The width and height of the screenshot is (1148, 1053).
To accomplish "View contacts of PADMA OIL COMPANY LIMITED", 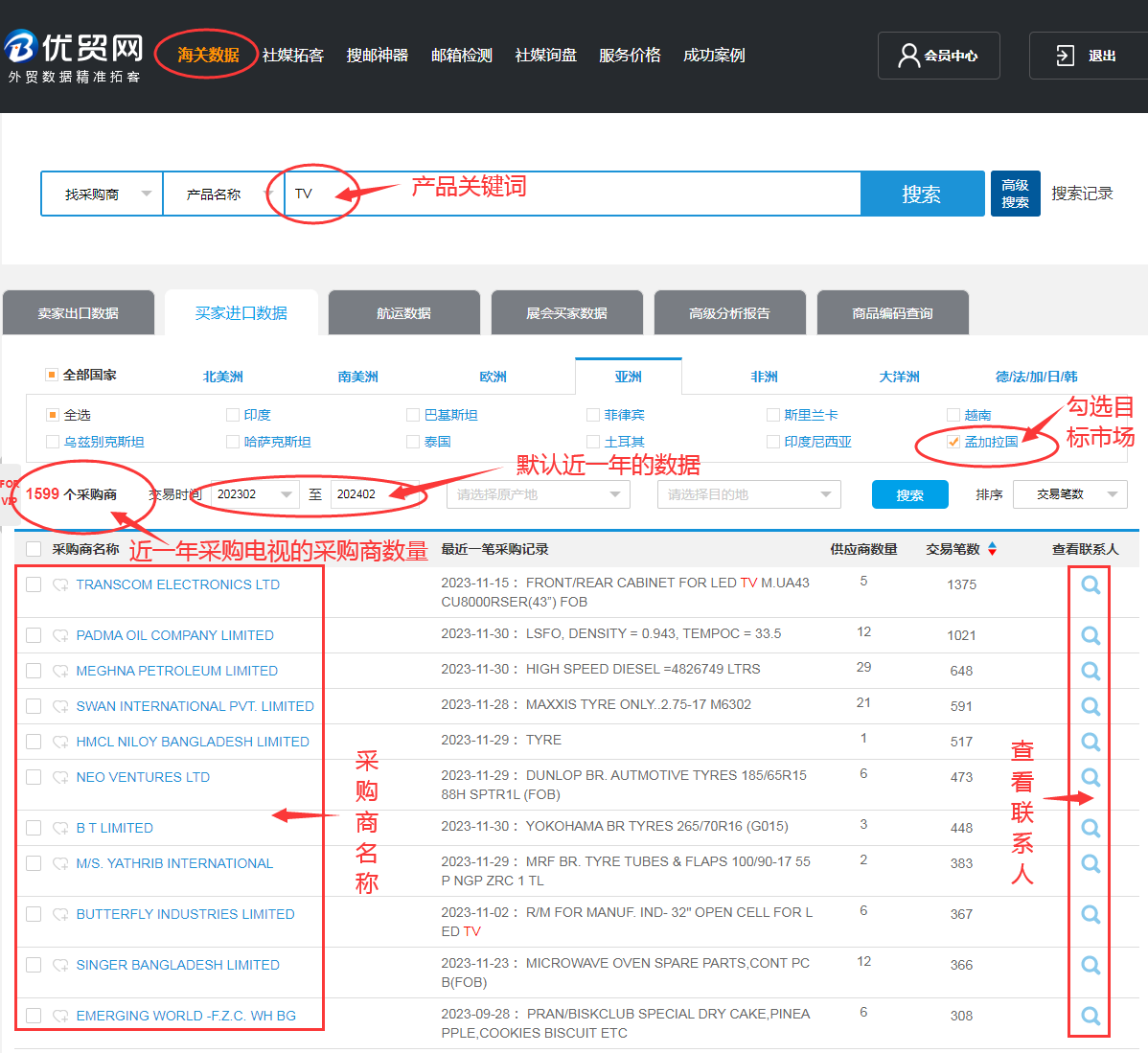I will (1091, 635).
